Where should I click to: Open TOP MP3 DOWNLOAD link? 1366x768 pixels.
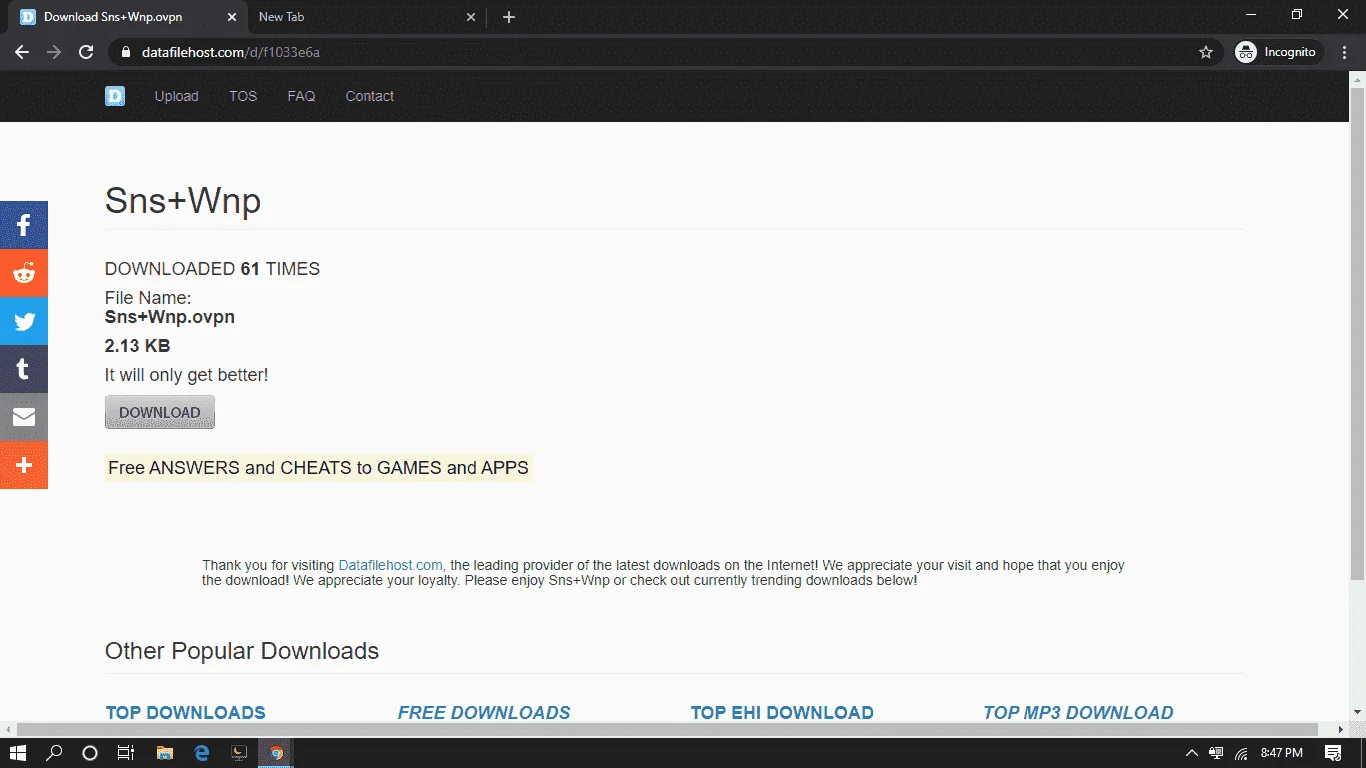tap(1078, 712)
